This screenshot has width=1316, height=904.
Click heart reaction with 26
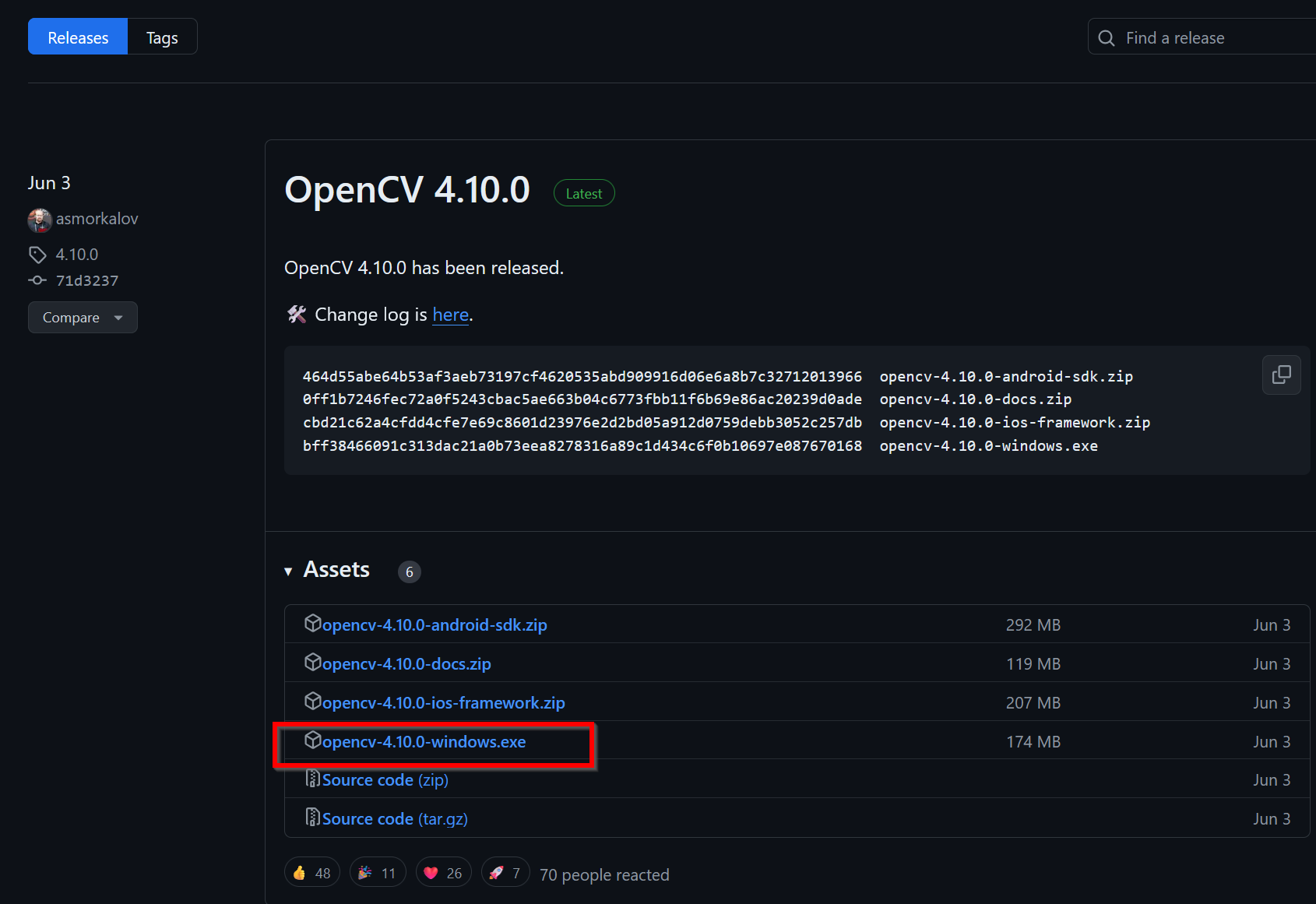tap(444, 873)
